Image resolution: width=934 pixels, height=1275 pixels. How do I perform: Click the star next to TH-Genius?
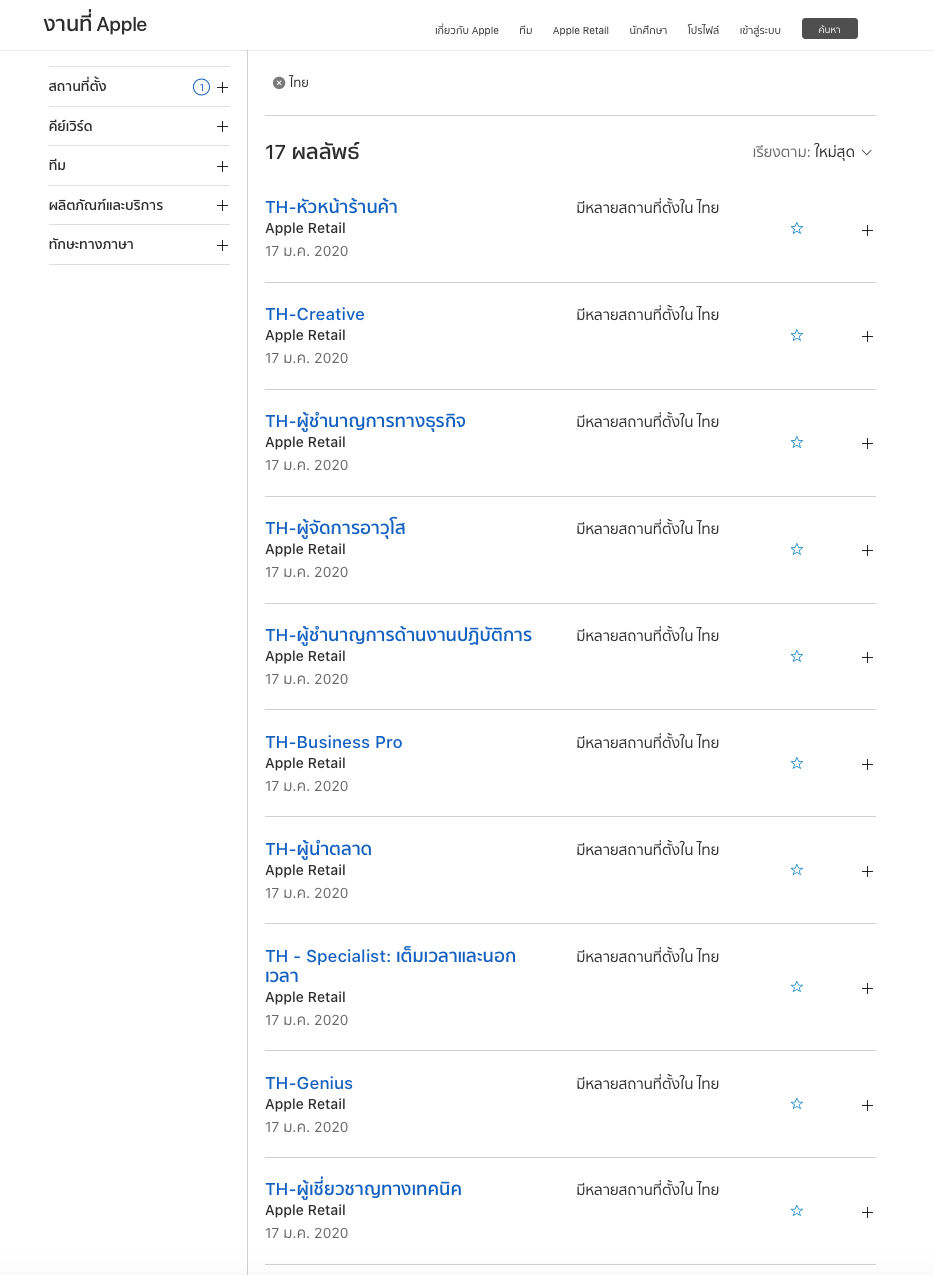click(x=796, y=1104)
